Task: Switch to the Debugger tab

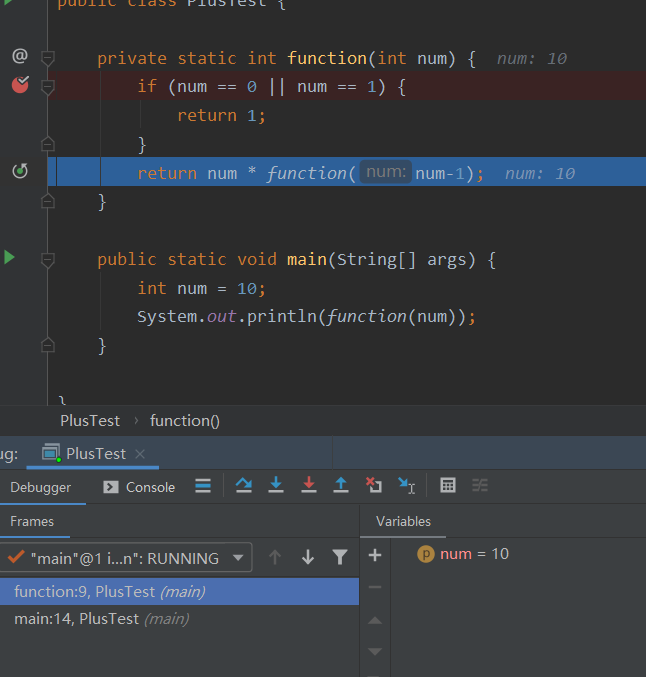Action: (x=41, y=487)
